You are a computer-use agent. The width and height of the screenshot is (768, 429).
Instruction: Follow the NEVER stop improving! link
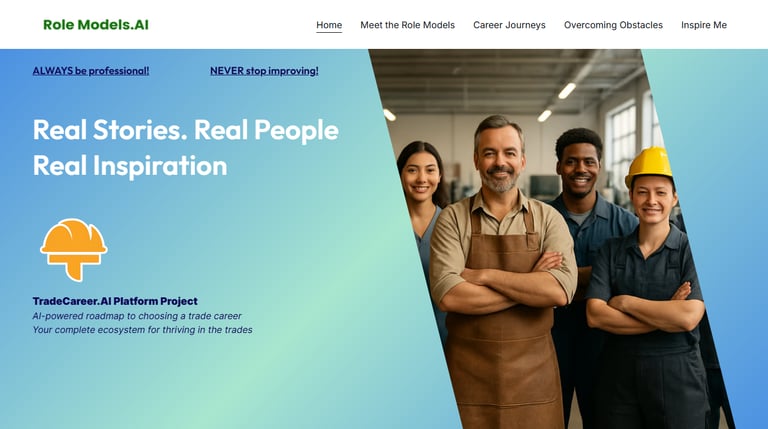click(x=264, y=71)
